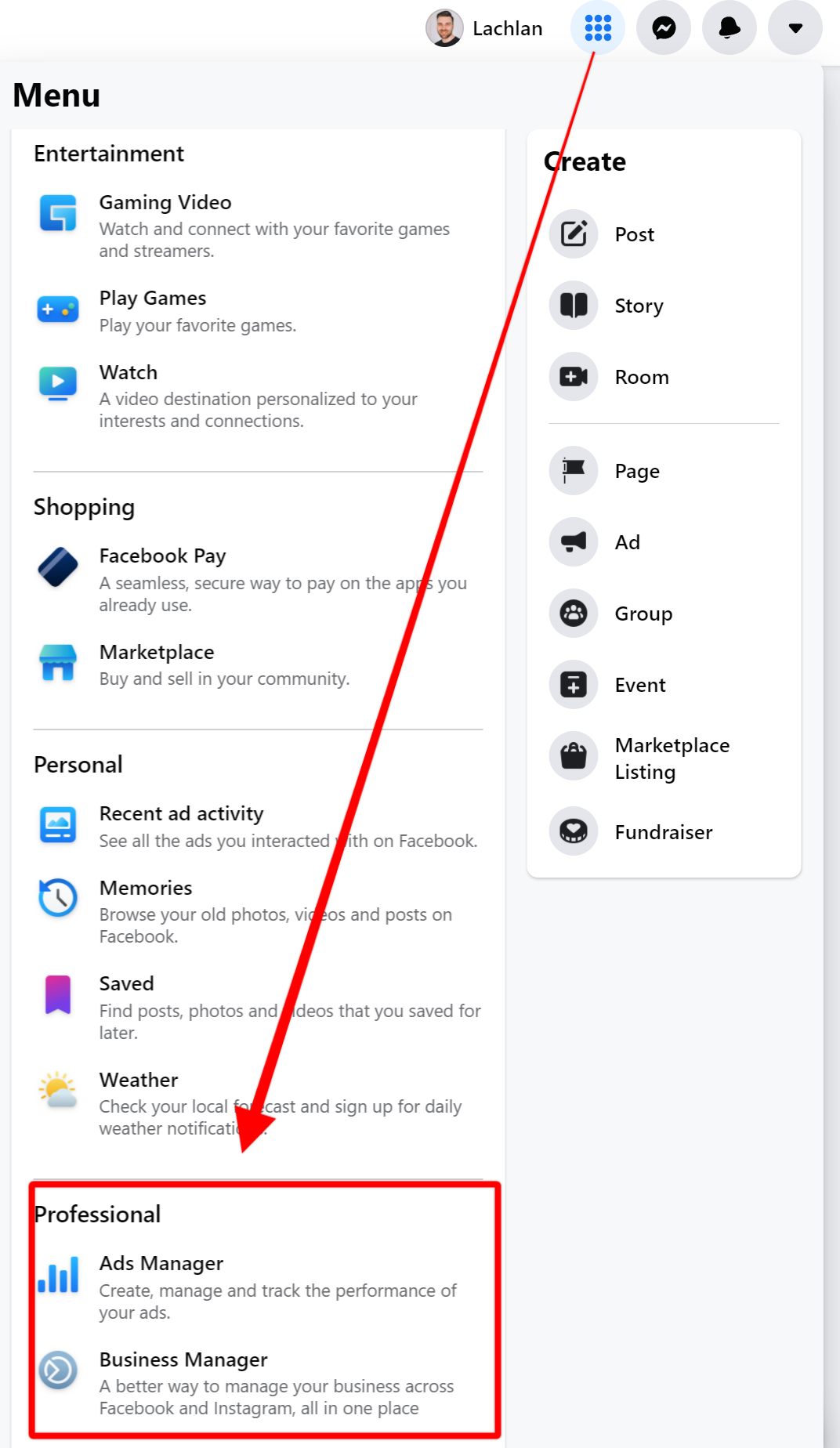The height and width of the screenshot is (1448, 840).
Task: Click the Watch video icon
Action: pos(58,383)
